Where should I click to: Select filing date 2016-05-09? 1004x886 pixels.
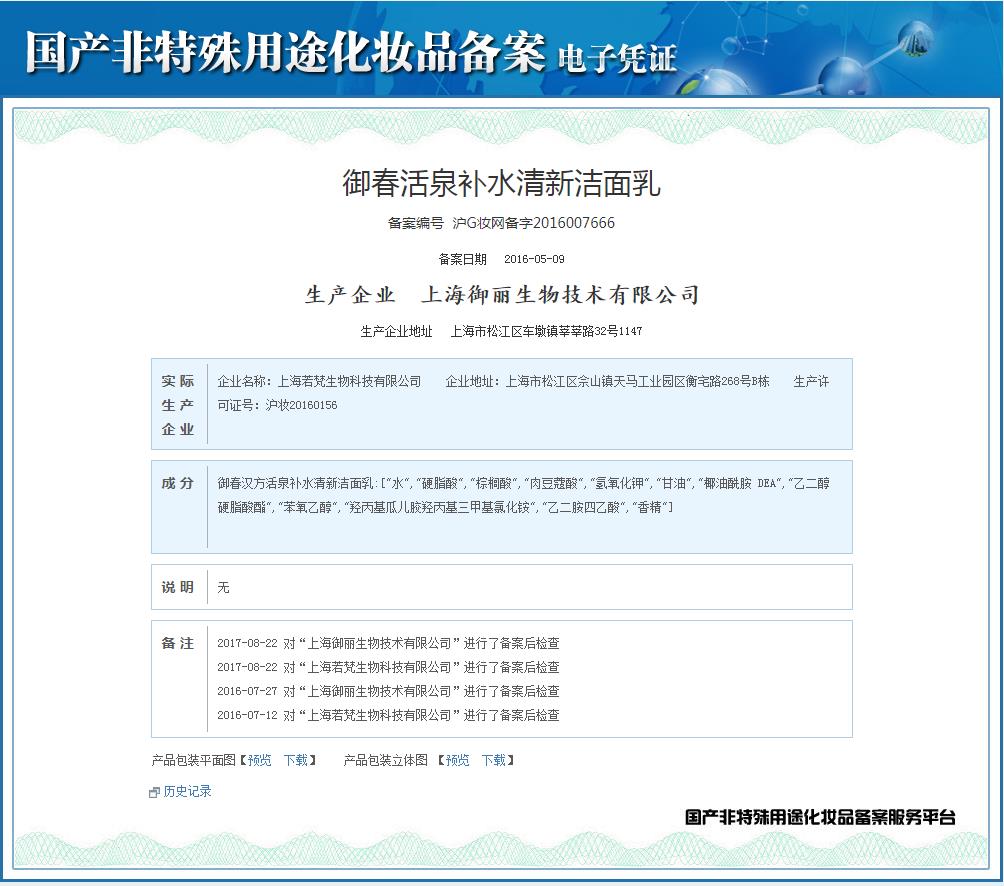(x=534, y=259)
